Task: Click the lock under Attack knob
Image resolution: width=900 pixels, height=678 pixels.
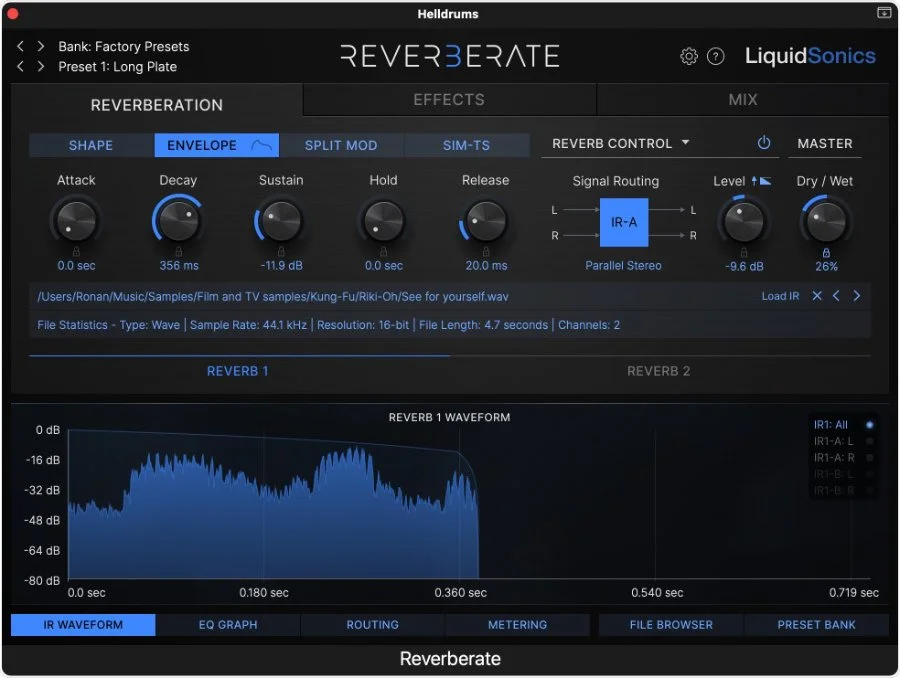Action: 76,251
